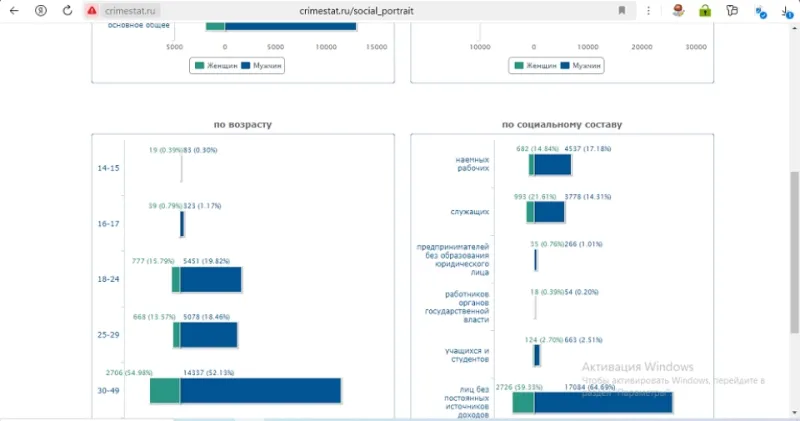Open the translate extension icon
This screenshot has width=800, height=421.
(761, 12)
